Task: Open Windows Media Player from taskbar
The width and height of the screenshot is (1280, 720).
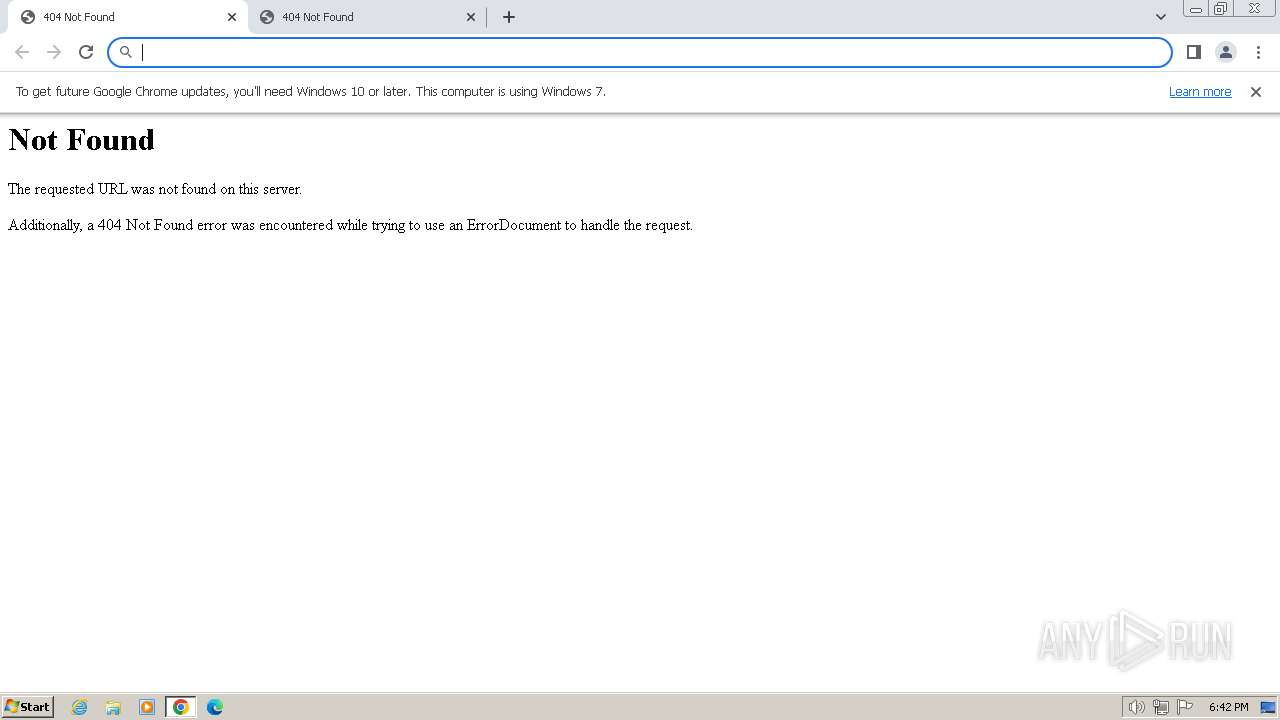Action: pos(147,707)
